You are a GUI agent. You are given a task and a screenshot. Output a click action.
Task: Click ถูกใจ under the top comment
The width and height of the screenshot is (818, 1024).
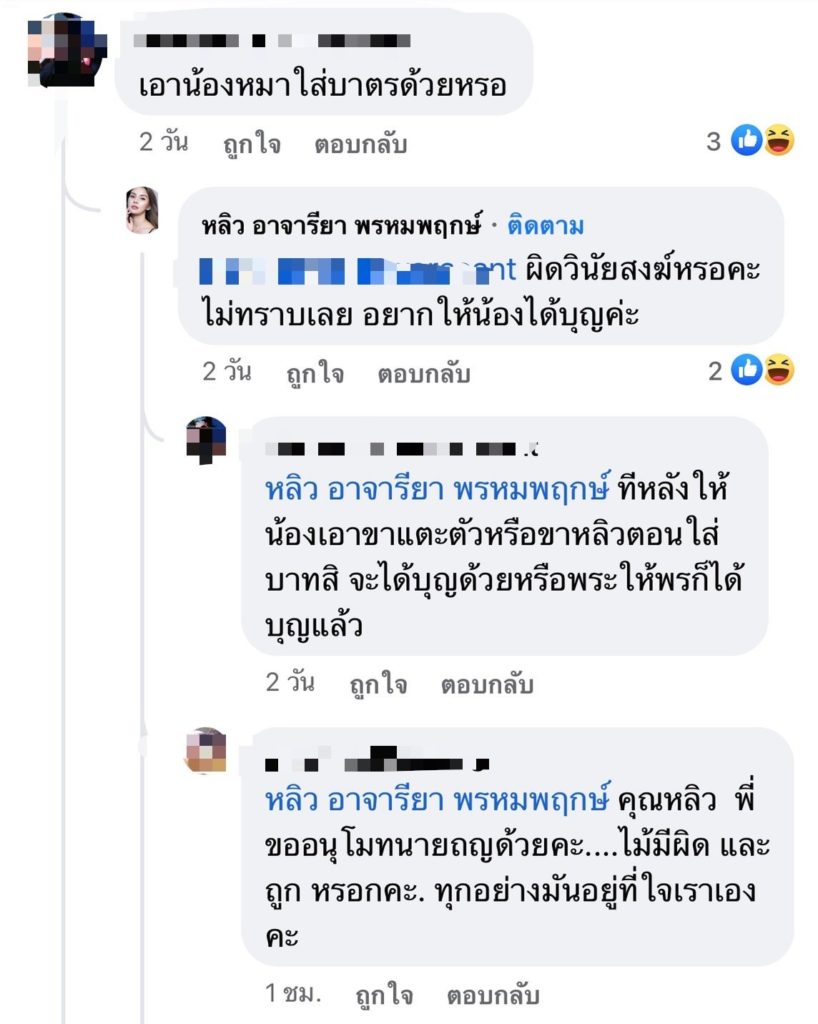coord(252,143)
